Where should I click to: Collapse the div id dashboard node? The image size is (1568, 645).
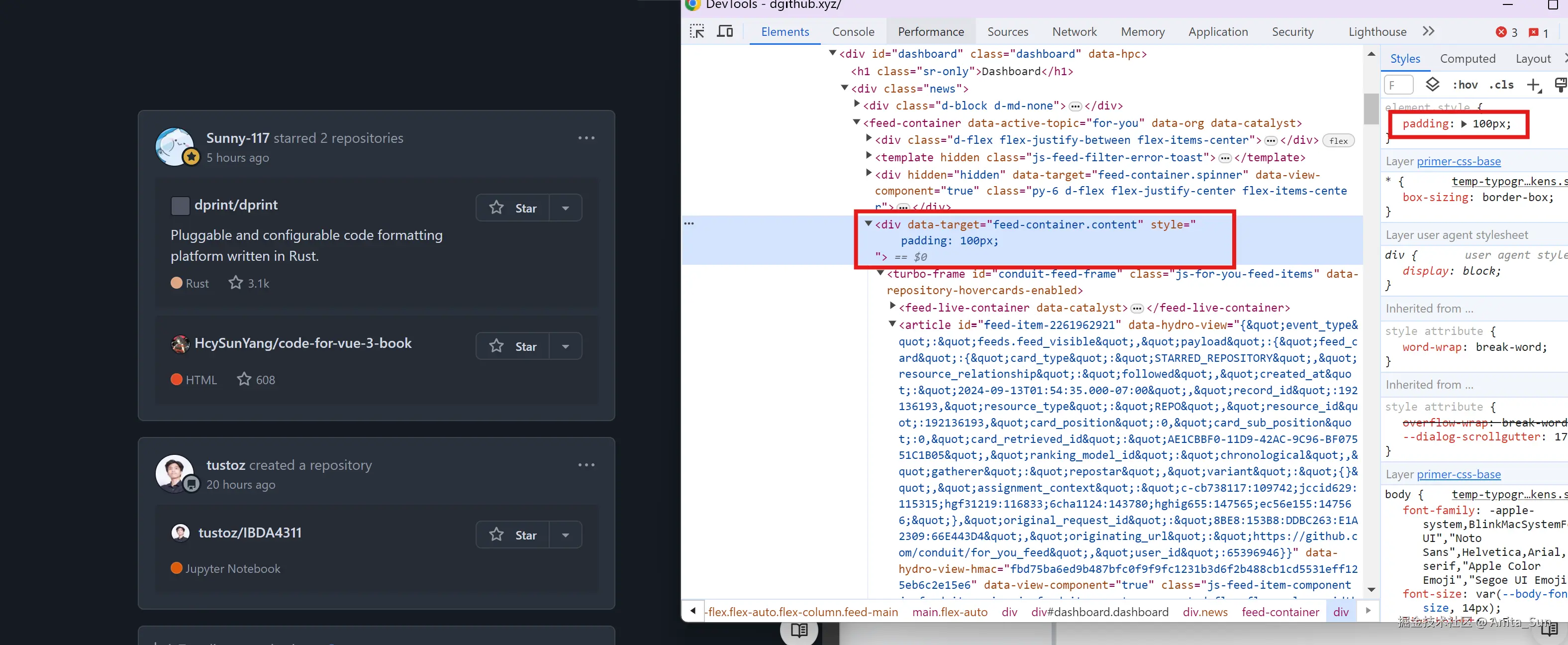833,54
